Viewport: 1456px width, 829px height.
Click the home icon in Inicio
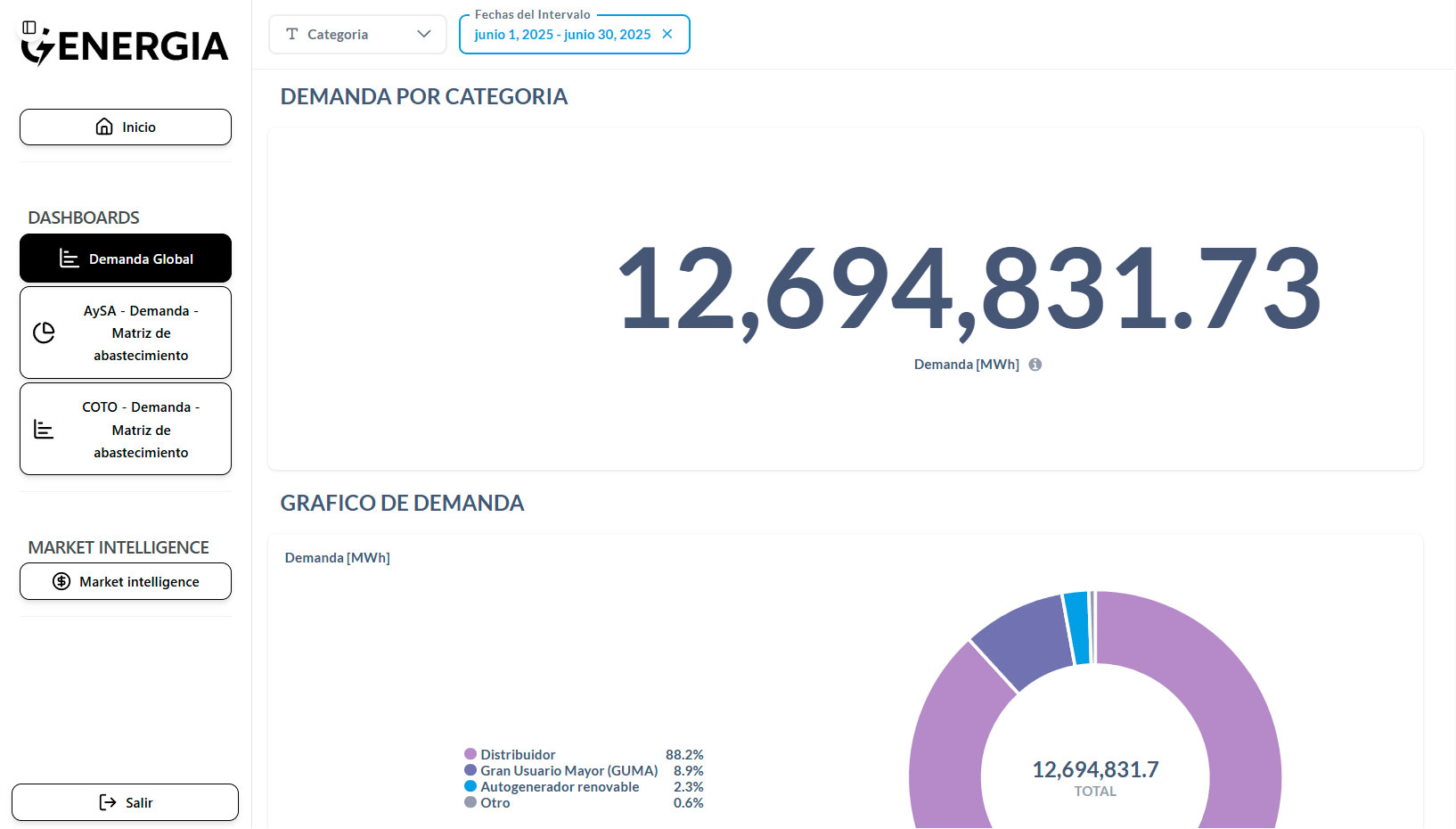tap(104, 127)
